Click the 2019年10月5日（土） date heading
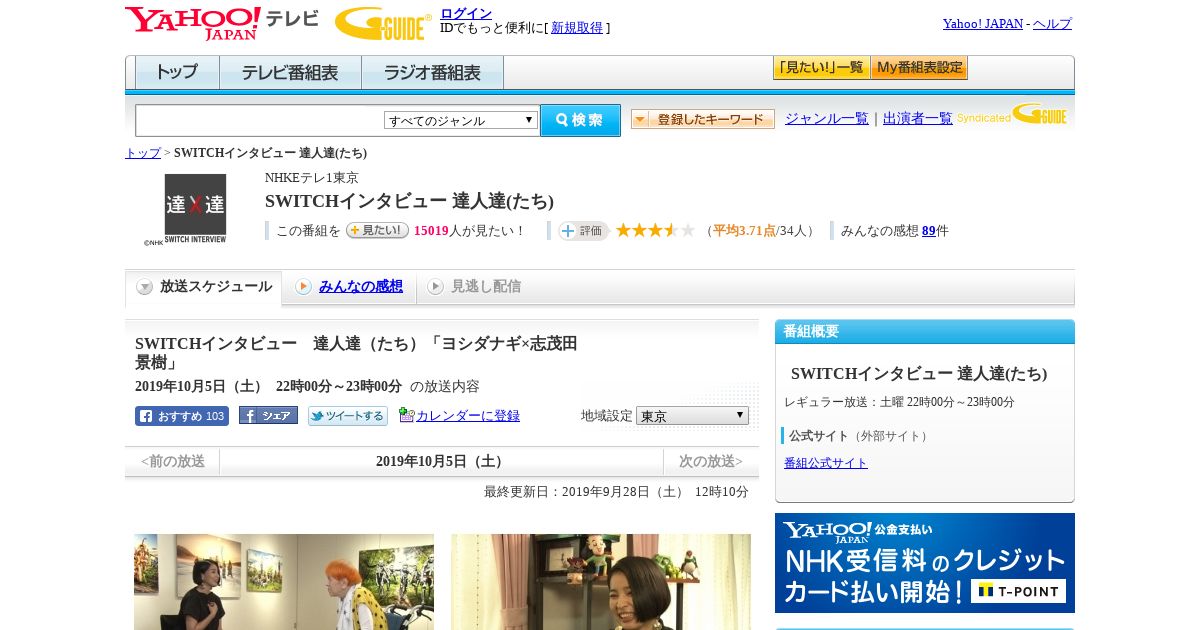This screenshot has height=630, width=1200. point(441,461)
